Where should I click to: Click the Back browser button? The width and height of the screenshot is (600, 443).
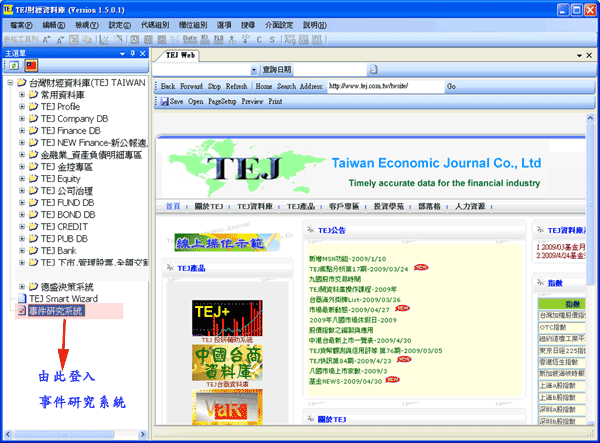pos(168,86)
